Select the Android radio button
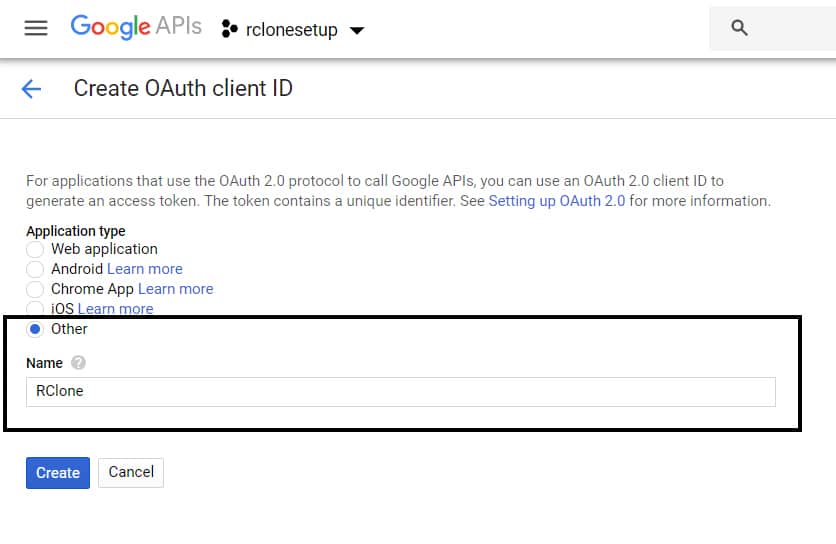This screenshot has width=836, height=544. 35,269
